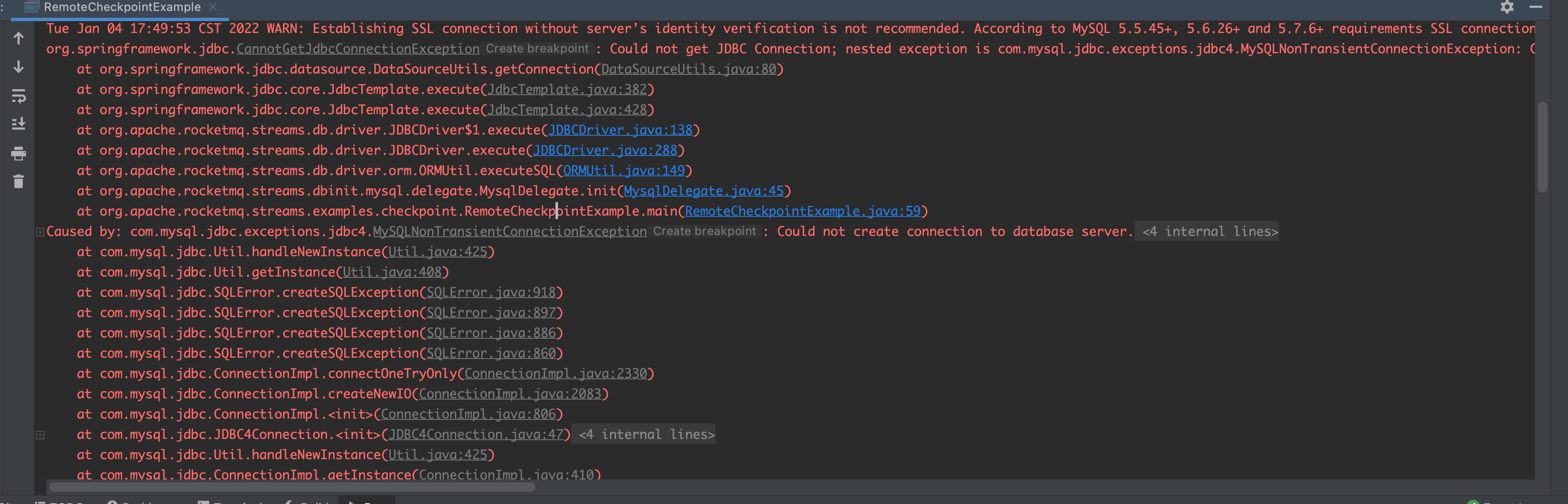Expand the '<4 internal lines>' label after the JDBC4Connection frame
The height and width of the screenshot is (504, 1568).
(x=646, y=435)
